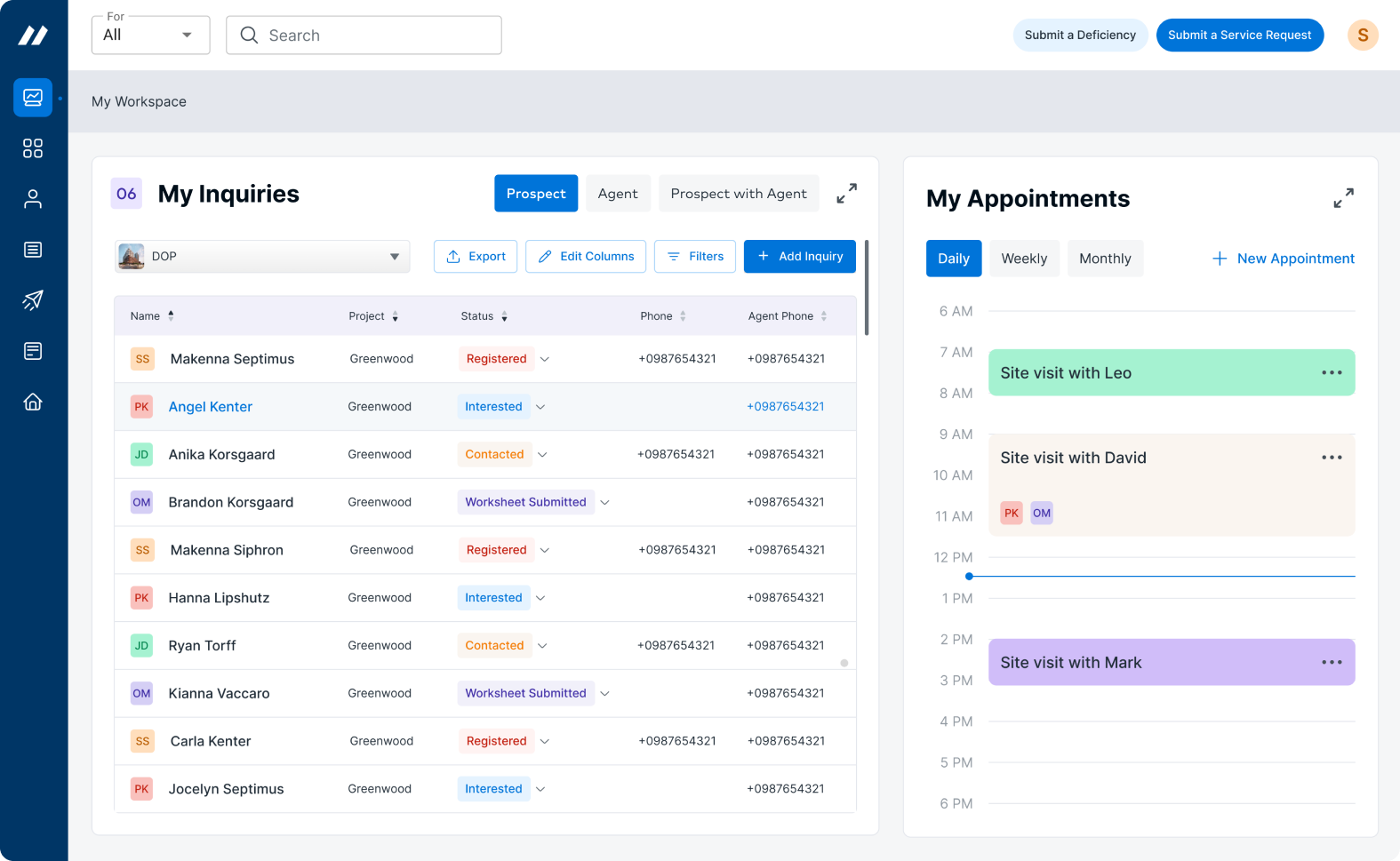The height and width of the screenshot is (861, 1400).
Task: Open options for Site visit with Mark
Action: click(x=1332, y=663)
